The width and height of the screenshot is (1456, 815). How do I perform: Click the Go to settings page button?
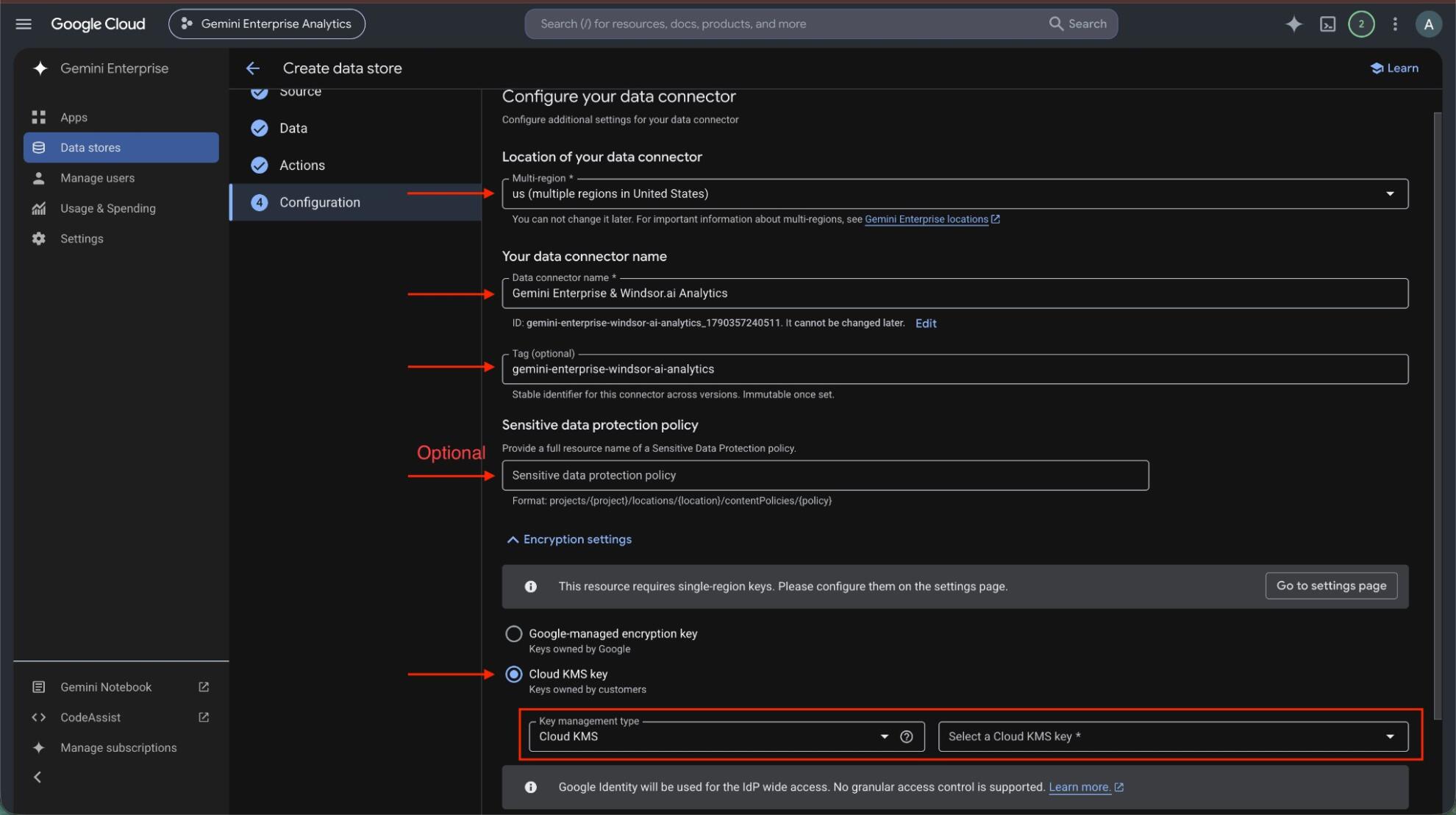tap(1331, 586)
